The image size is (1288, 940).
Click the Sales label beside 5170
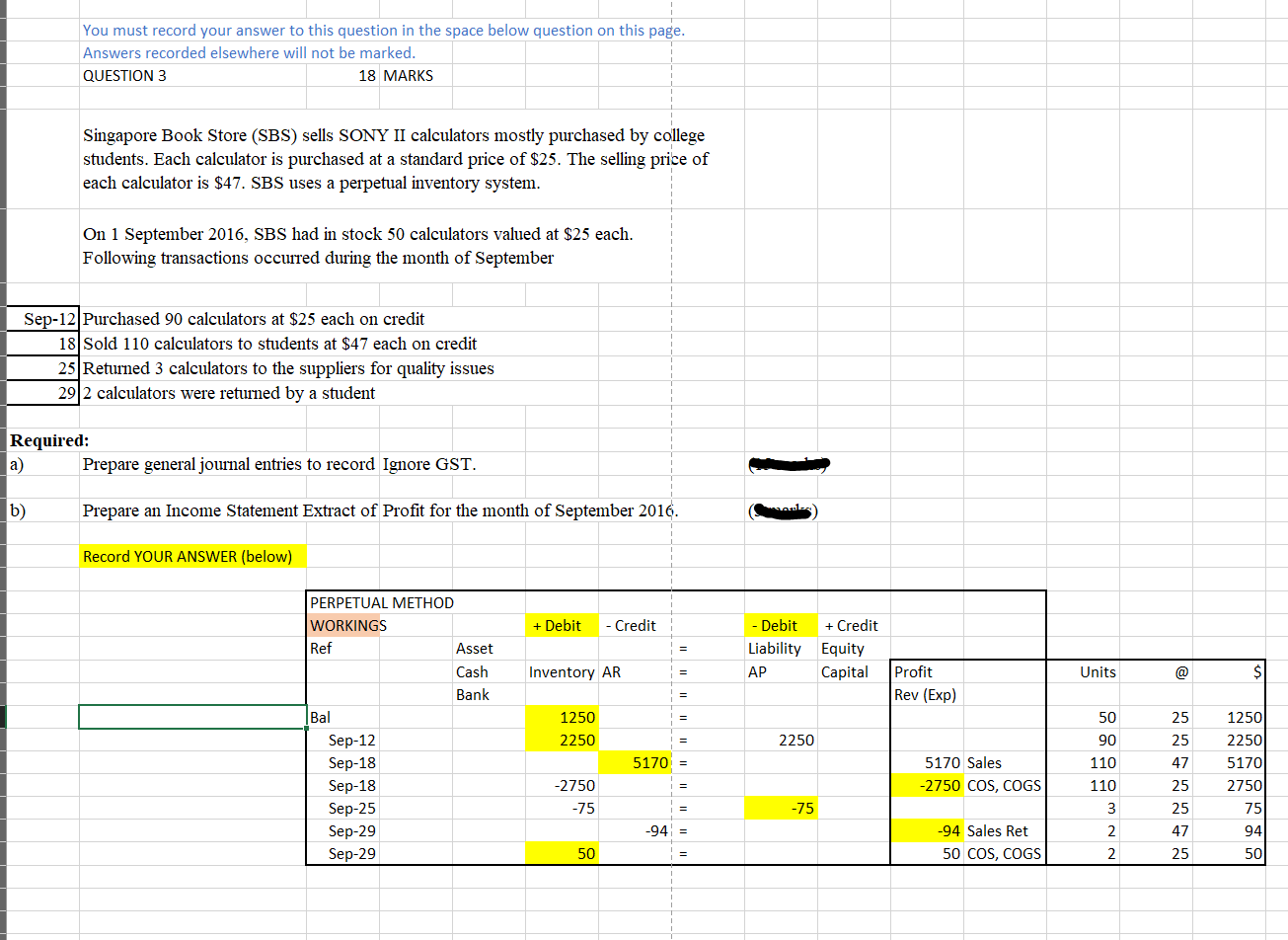pyautogui.click(x=984, y=763)
